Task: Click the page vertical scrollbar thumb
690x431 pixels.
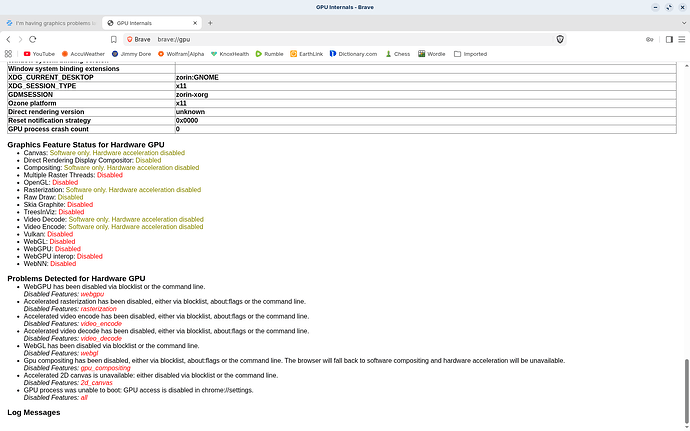Action: tap(686, 390)
